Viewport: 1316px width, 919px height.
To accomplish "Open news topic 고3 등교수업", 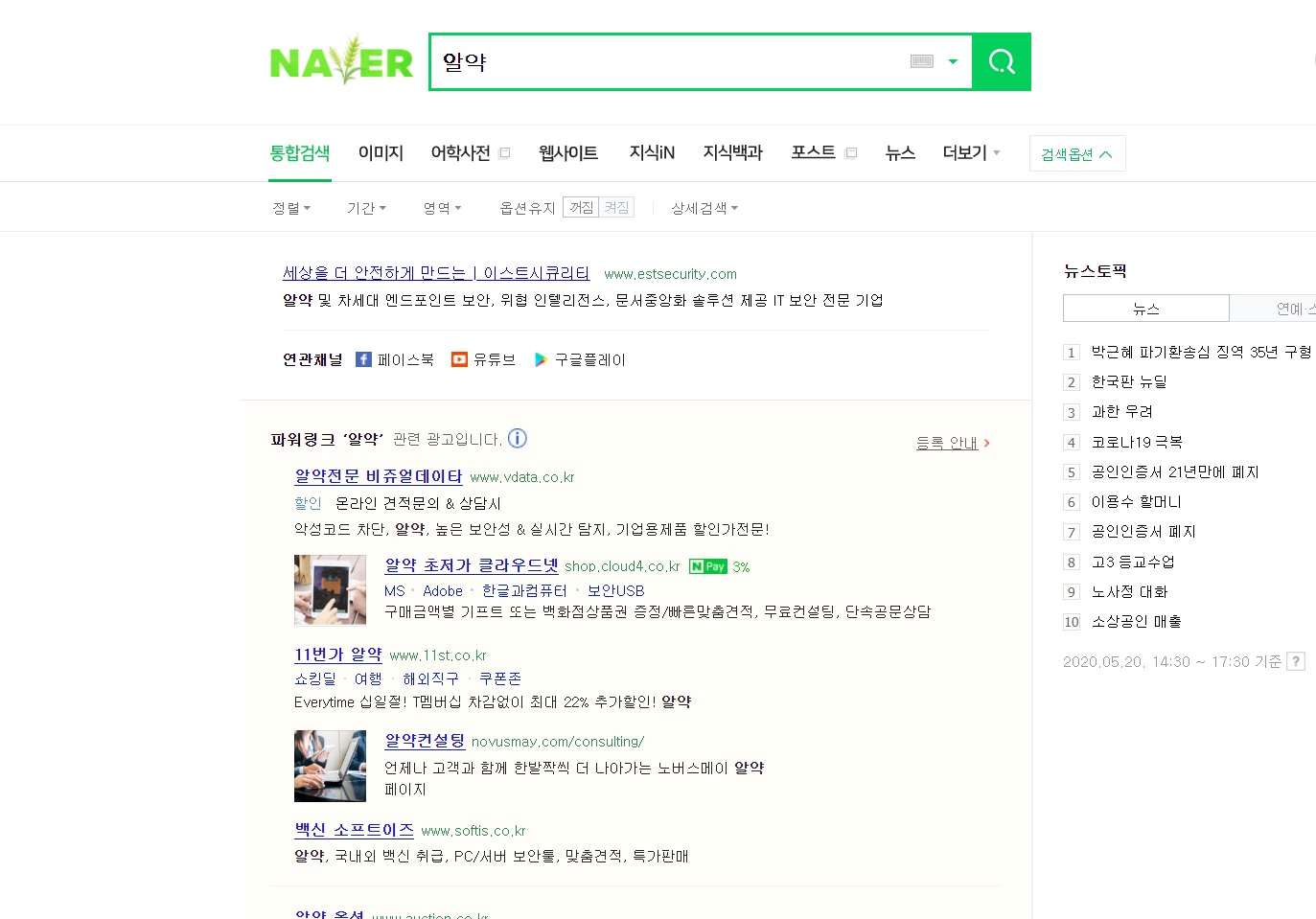I will click(1133, 562).
